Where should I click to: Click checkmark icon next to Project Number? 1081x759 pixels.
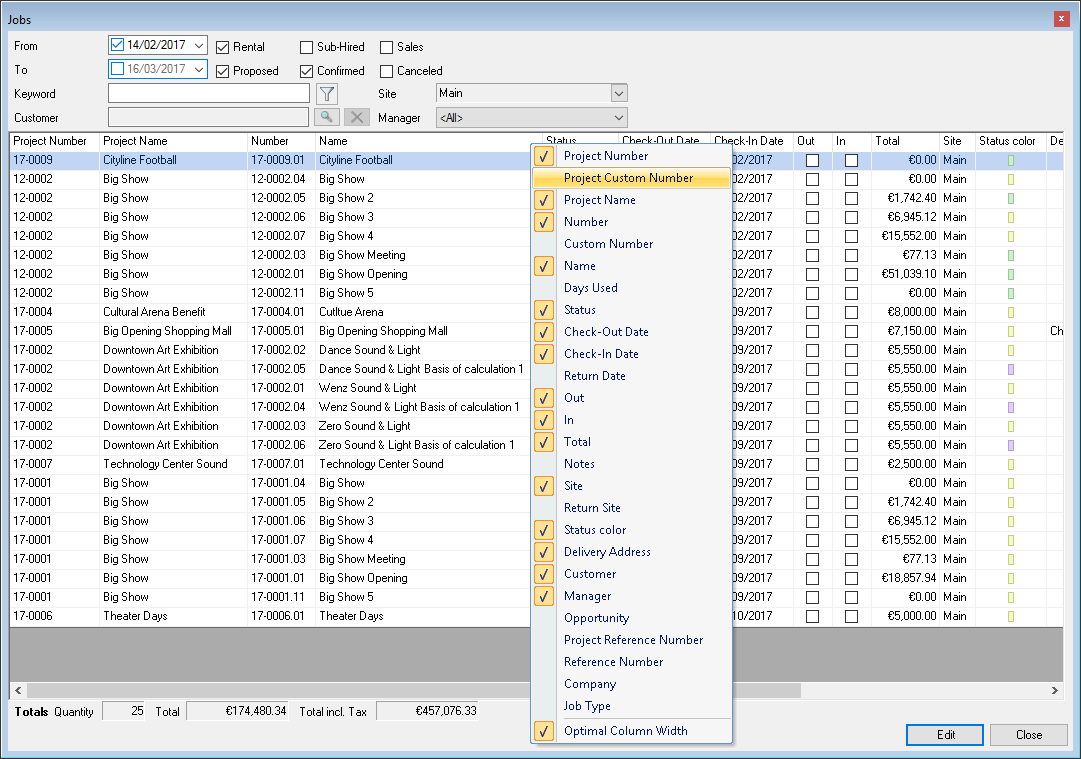click(544, 156)
